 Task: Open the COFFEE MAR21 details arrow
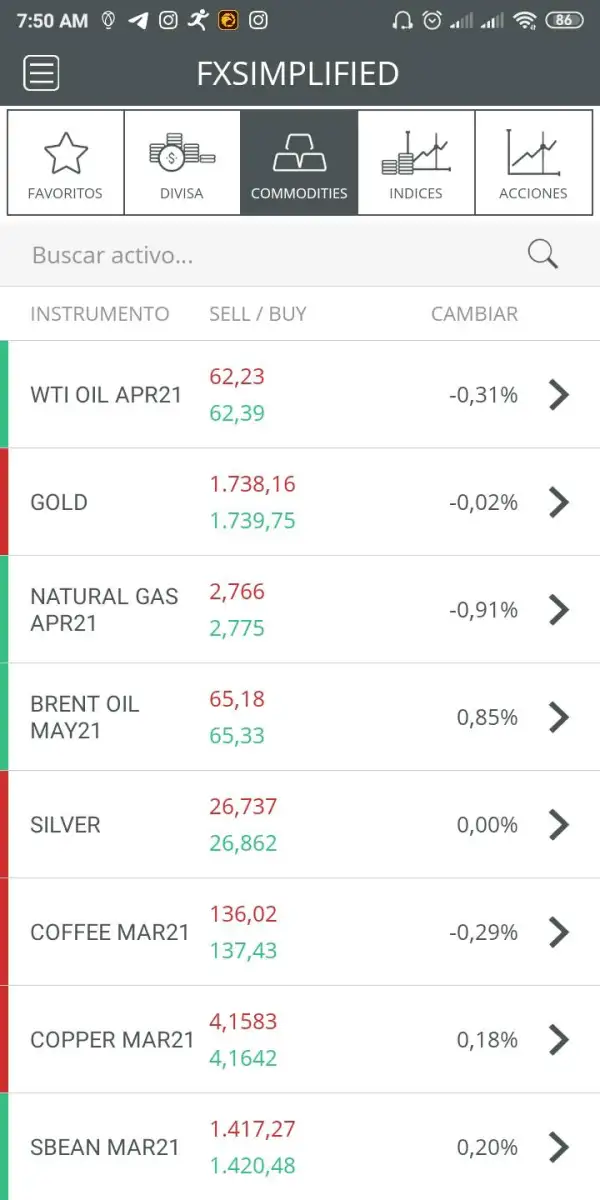(559, 933)
